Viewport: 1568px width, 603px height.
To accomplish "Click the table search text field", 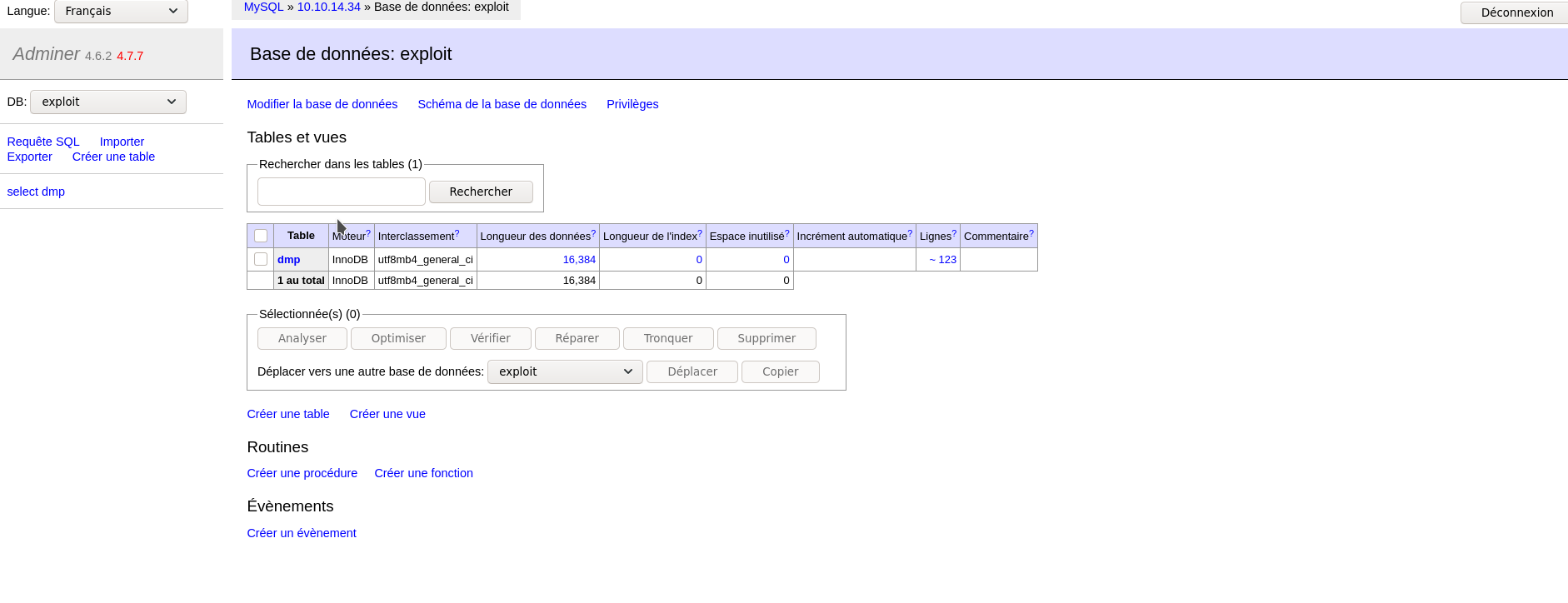I will (x=342, y=192).
